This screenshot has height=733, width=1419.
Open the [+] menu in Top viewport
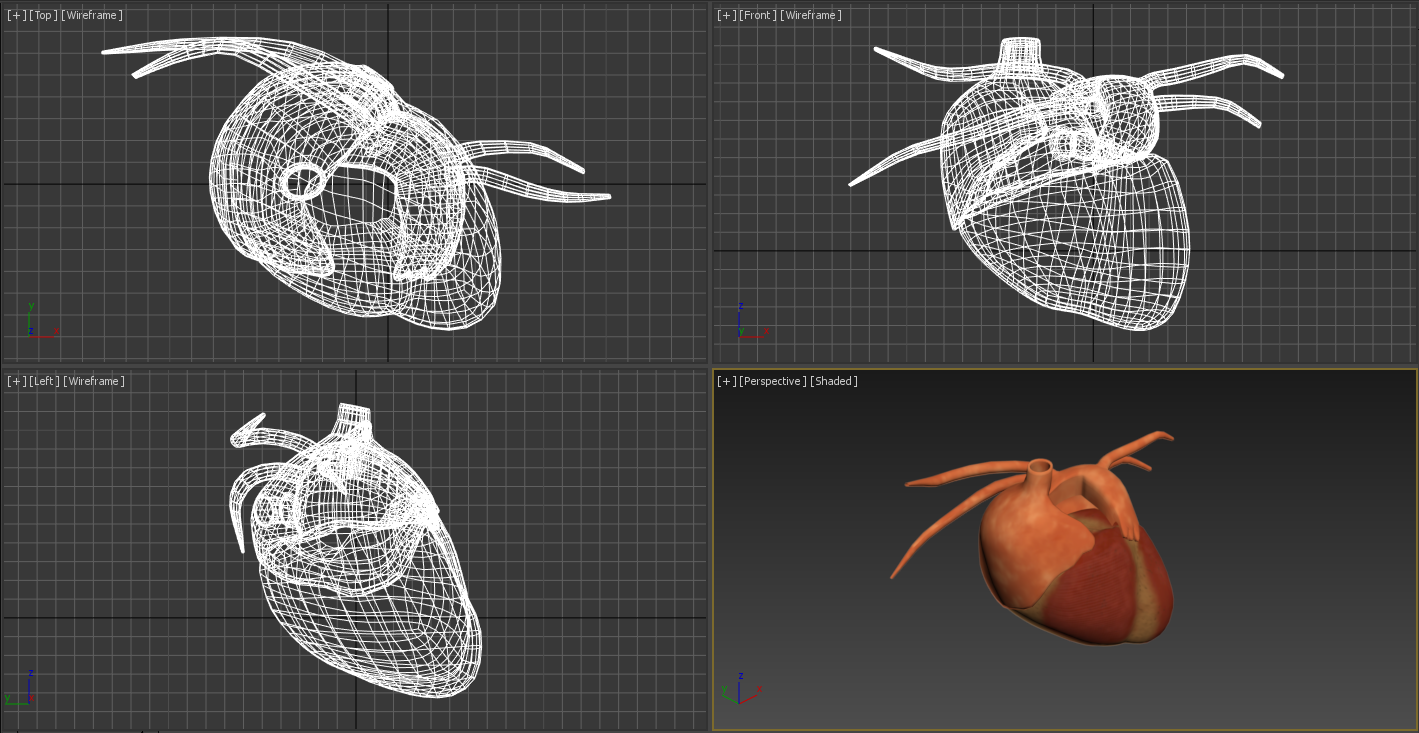pyautogui.click(x=17, y=15)
